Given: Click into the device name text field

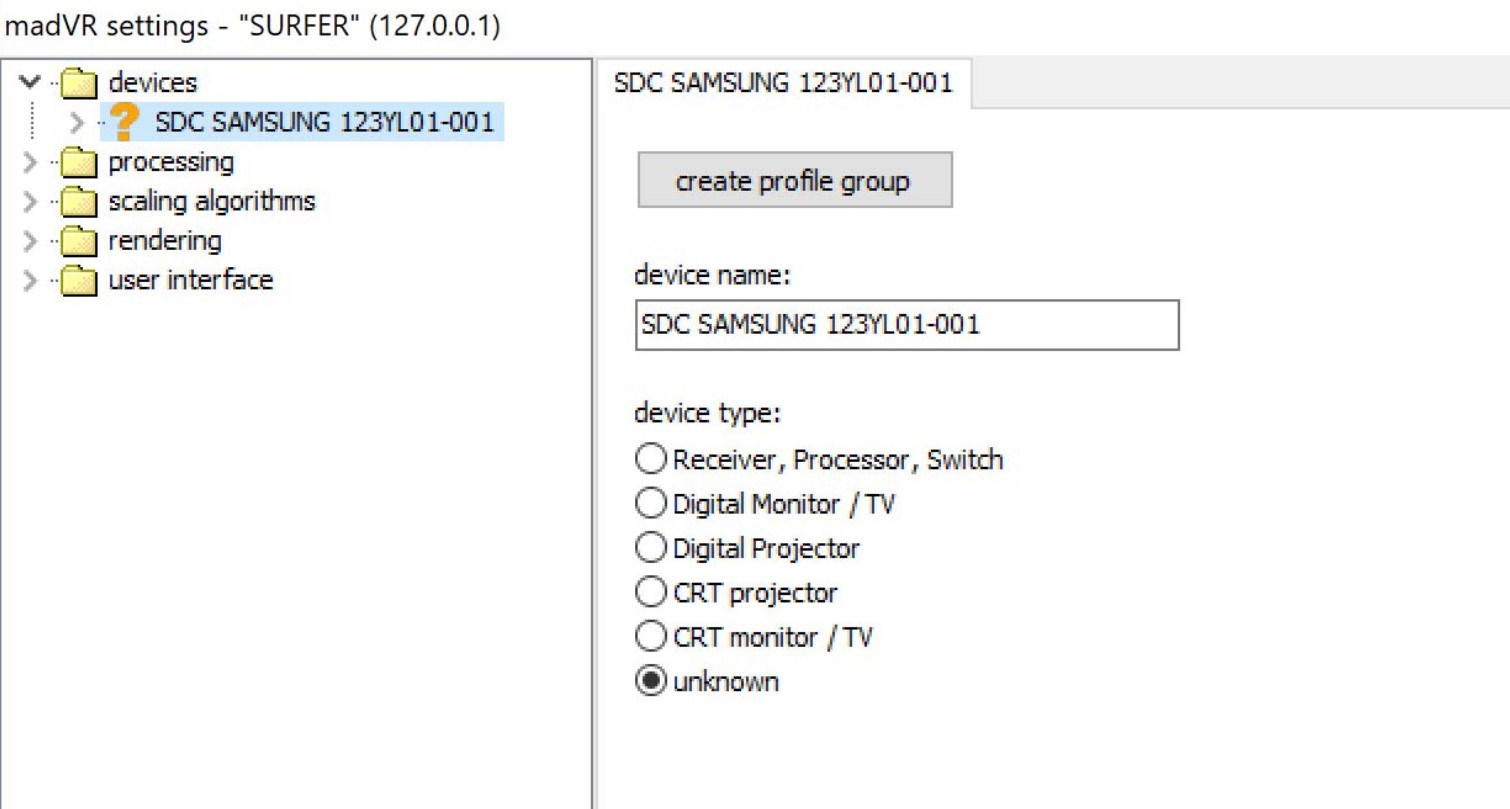Looking at the screenshot, I should (x=906, y=326).
